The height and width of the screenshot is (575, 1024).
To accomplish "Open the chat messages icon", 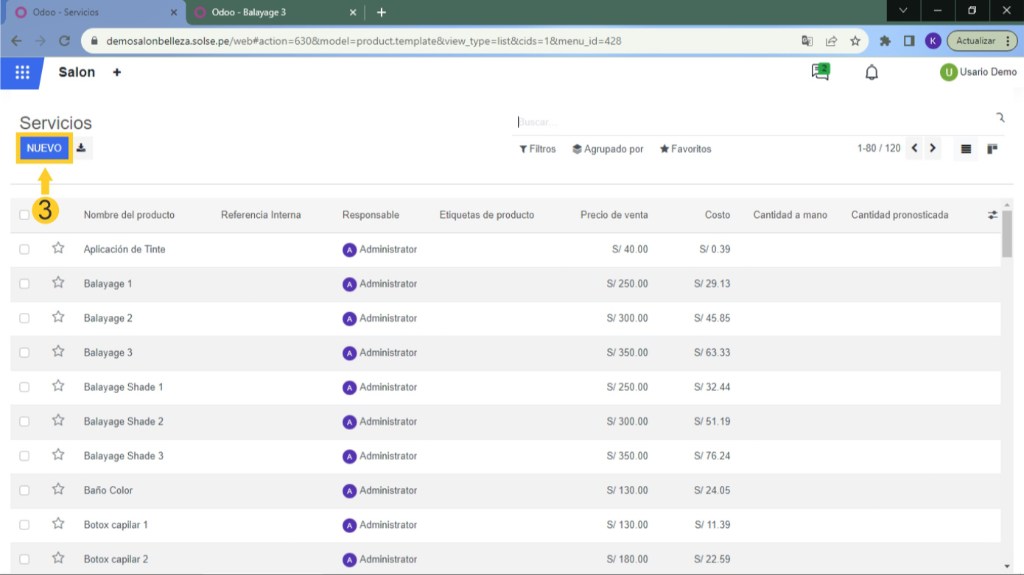I will pyautogui.click(x=820, y=72).
